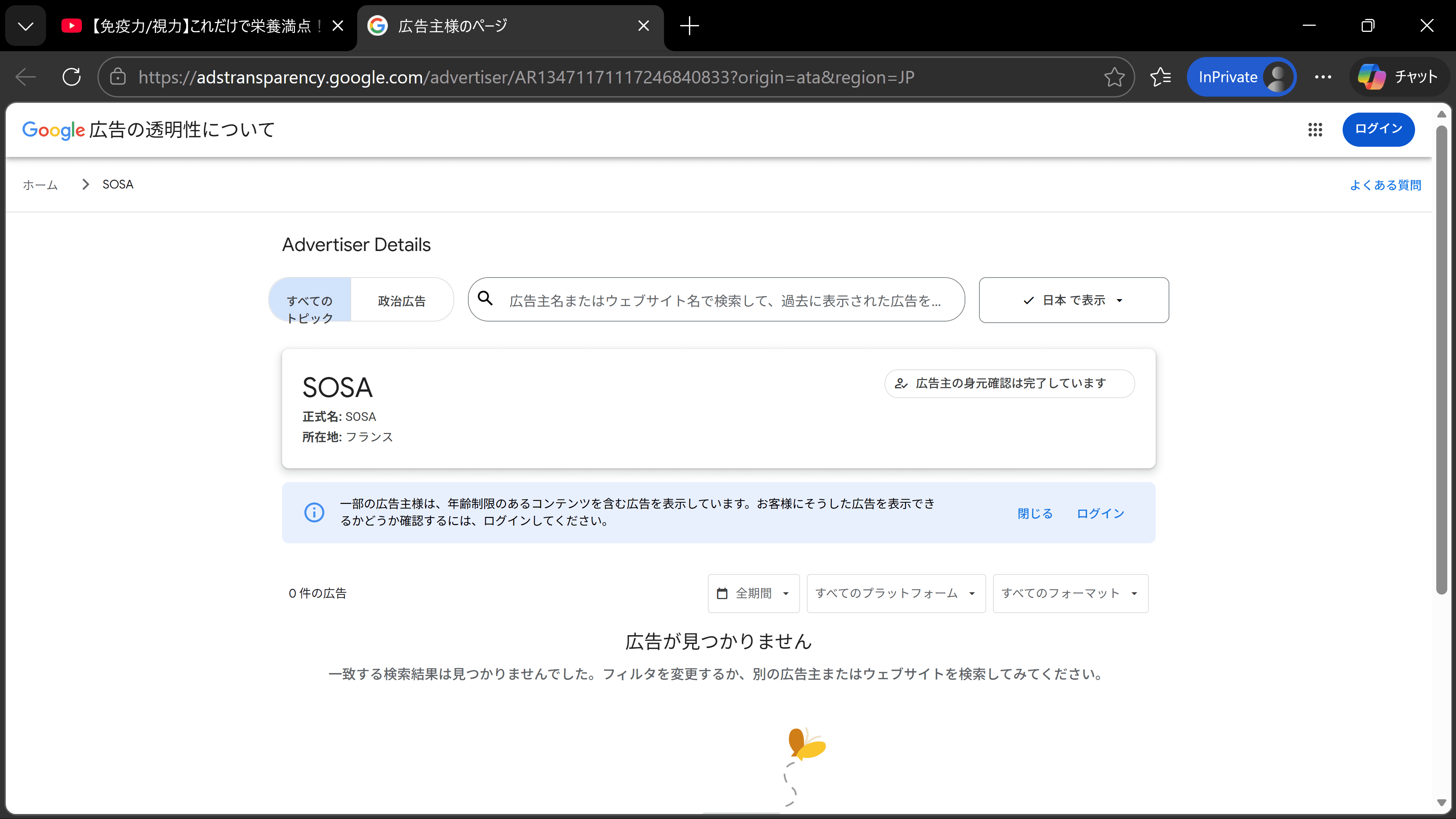Focus the advertiser search input field
Image resolution: width=1456 pixels, height=819 pixels.
[716, 300]
